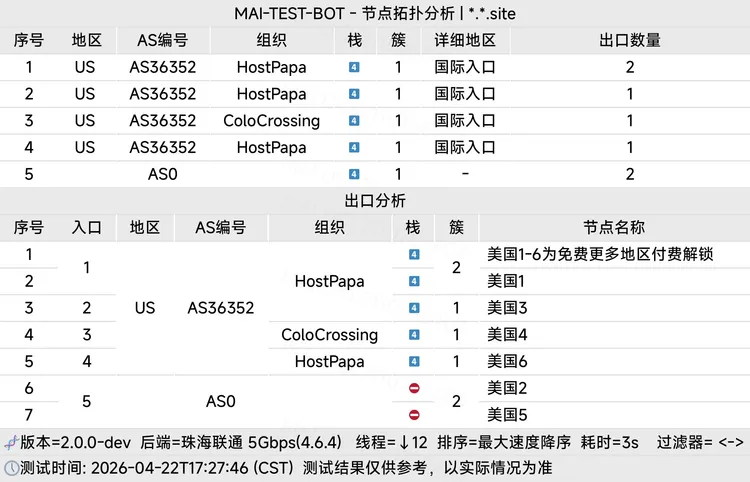The height and width of the screenshot is (482, 750).
Task: Click the 过滤器 filter indicator
Action: pos(700,442)
